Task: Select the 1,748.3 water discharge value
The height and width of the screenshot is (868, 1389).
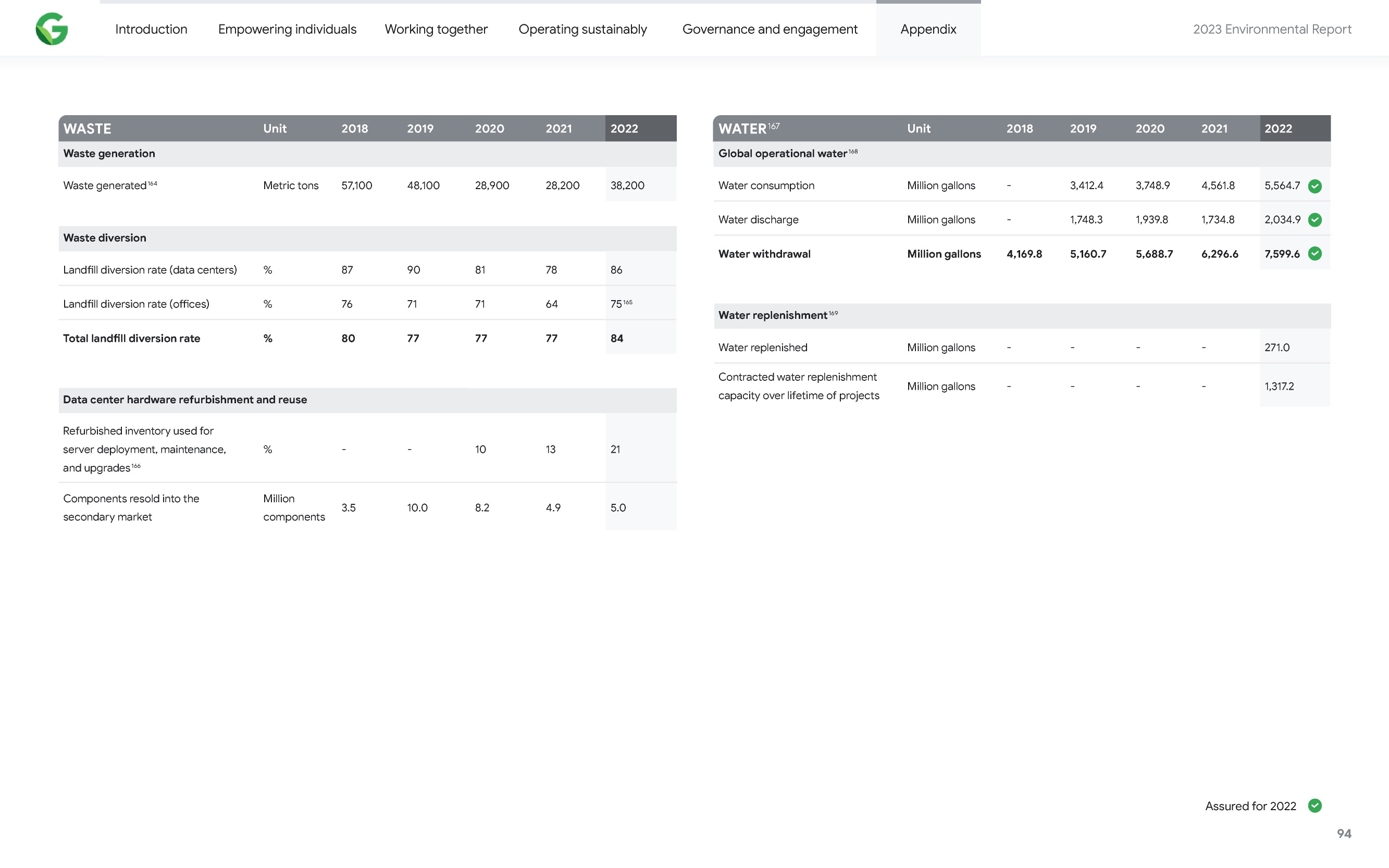Action: click(x=1086, y=219)
